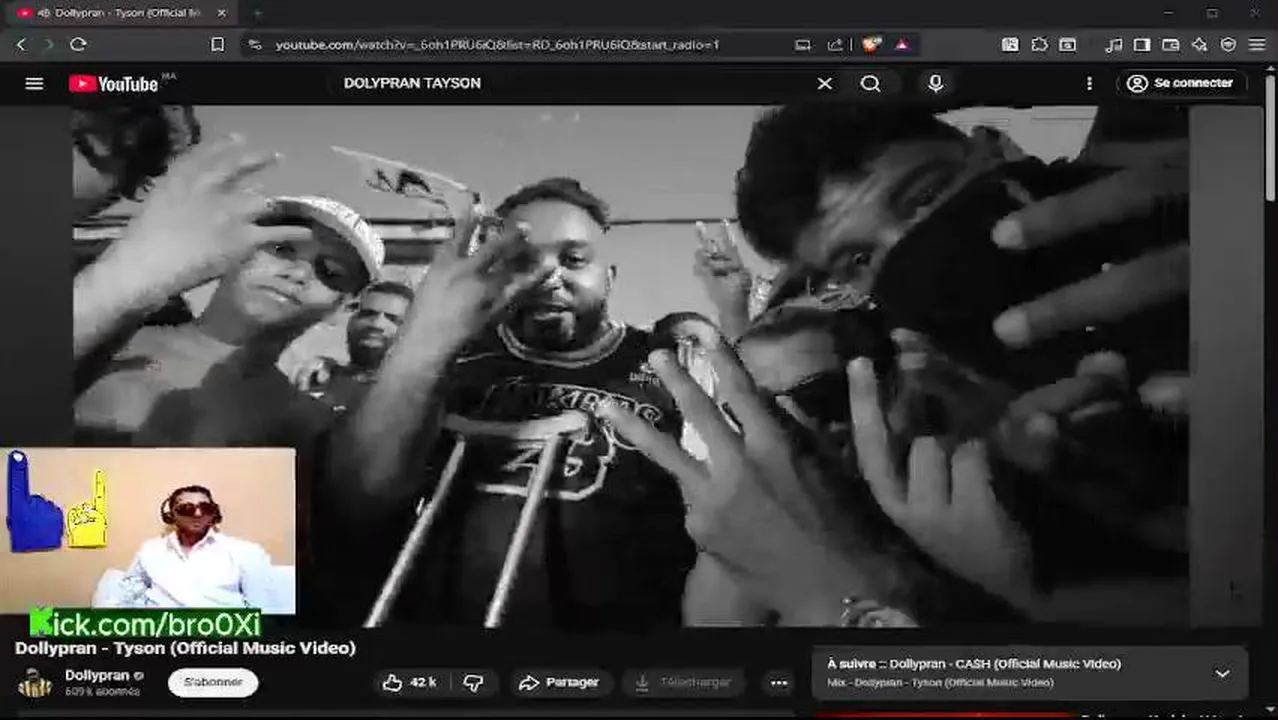Click the Se connecter sign-in button

click(x=1180, y=83)
